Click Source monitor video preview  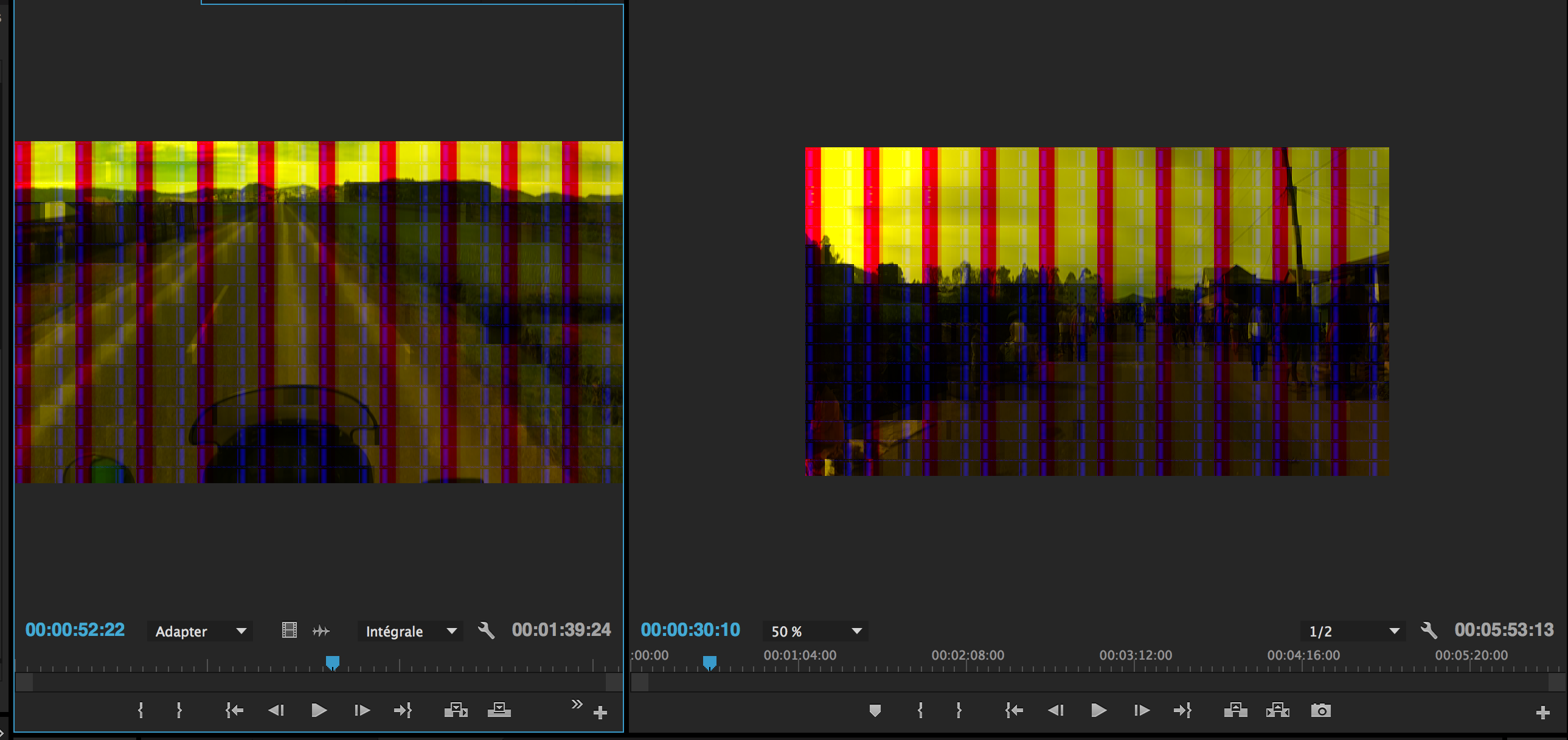[319, 312]
